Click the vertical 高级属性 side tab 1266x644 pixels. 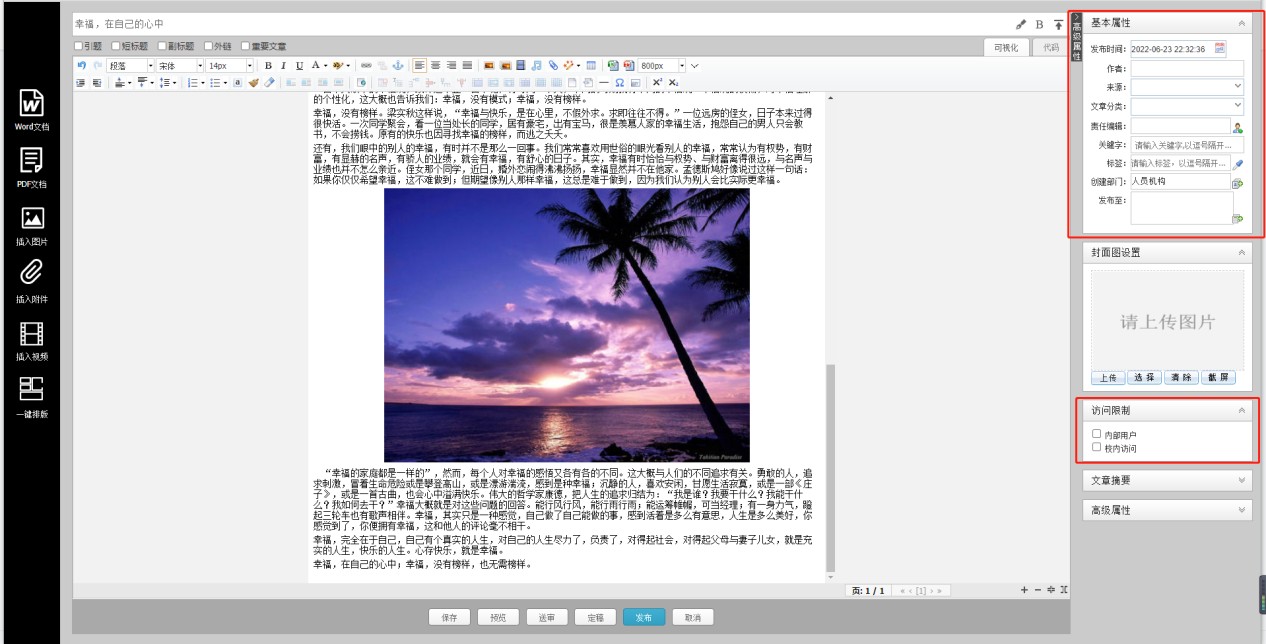1076,38
